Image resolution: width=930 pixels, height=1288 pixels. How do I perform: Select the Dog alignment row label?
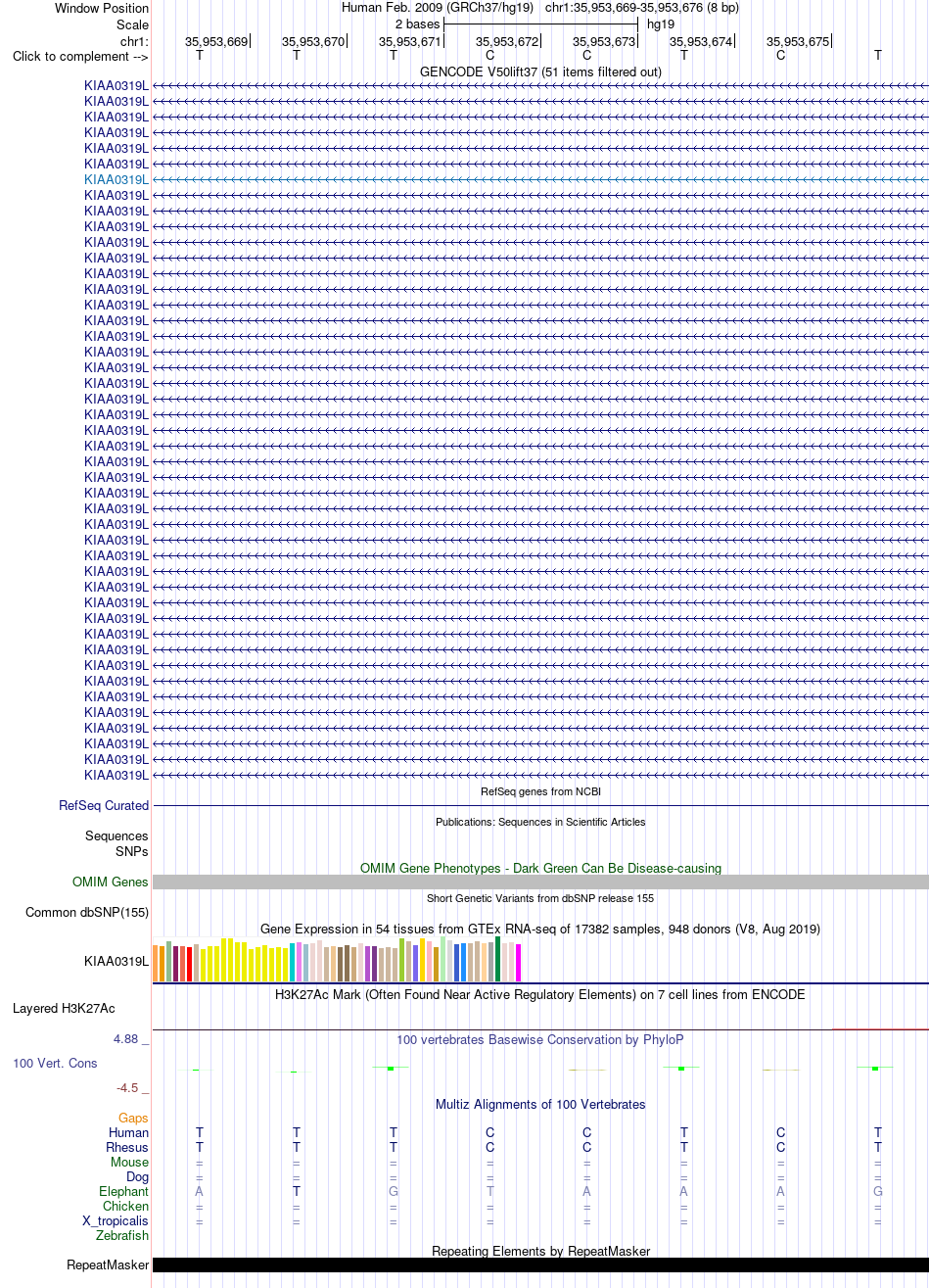click(x=137, y=1176)
